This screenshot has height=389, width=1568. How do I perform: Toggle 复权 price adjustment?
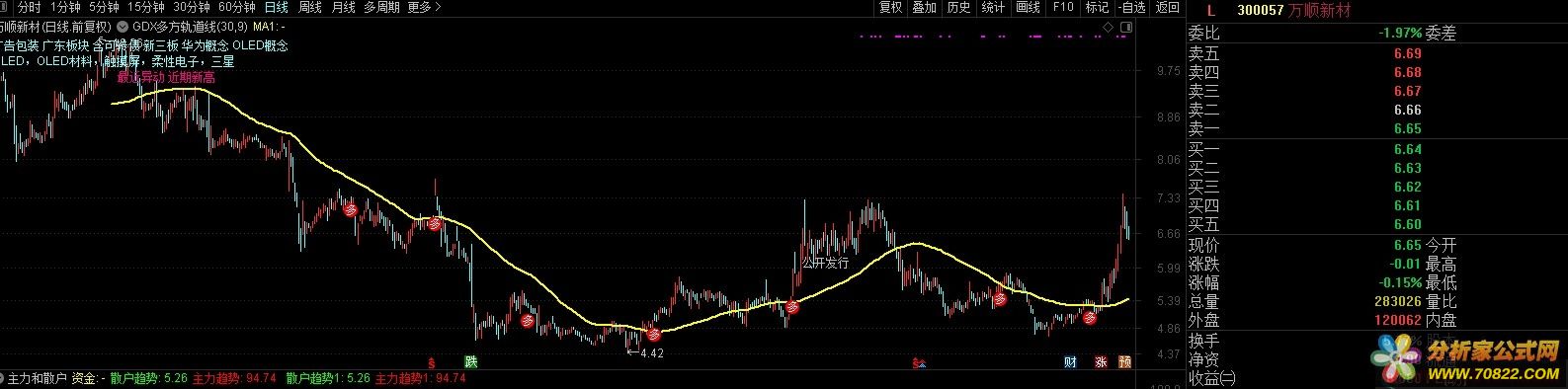[x=891, y=7]
